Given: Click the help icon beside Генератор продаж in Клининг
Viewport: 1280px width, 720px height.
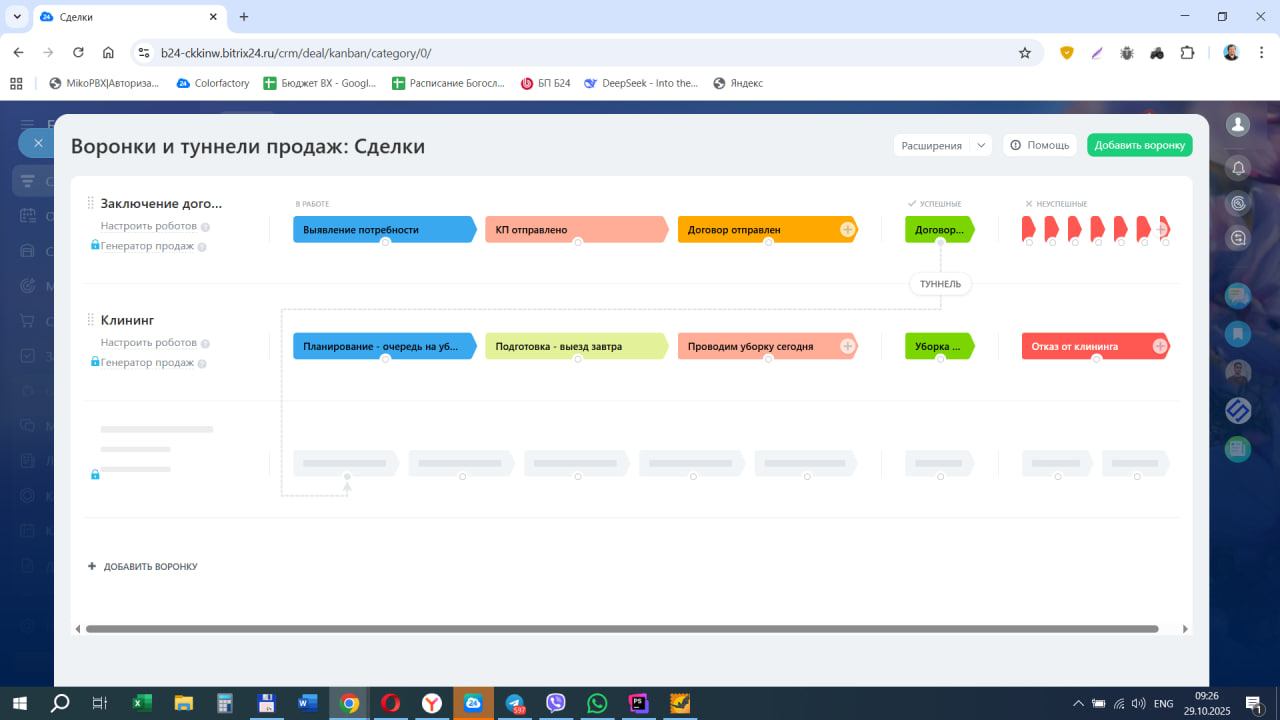Looking at the screenshot, I should (x=202, y=363).
